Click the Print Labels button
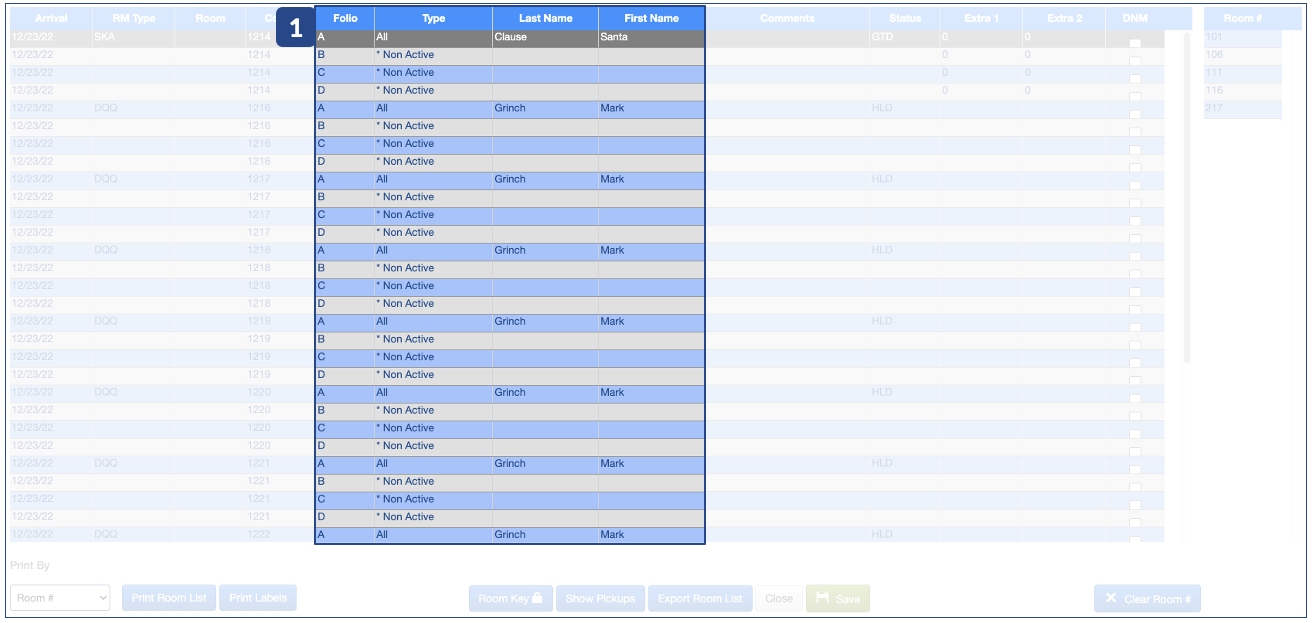 [258, 598]
